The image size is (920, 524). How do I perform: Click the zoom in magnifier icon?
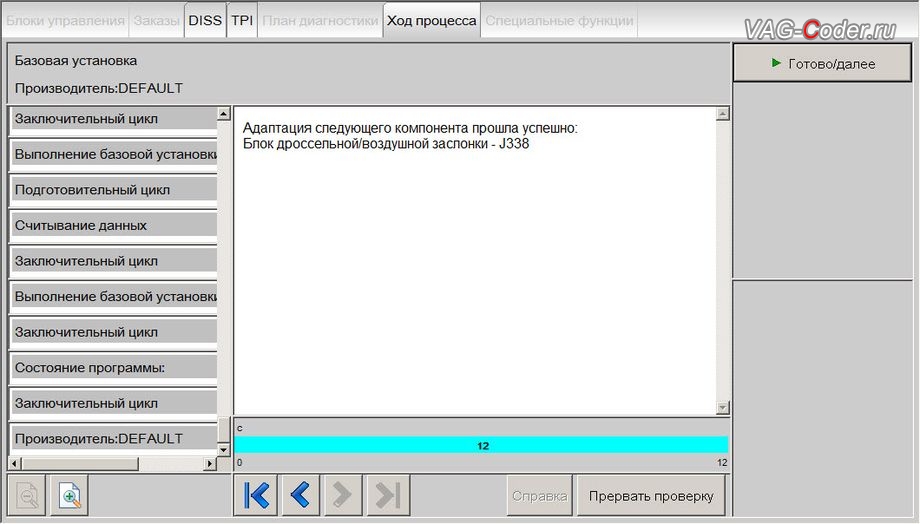70,496
